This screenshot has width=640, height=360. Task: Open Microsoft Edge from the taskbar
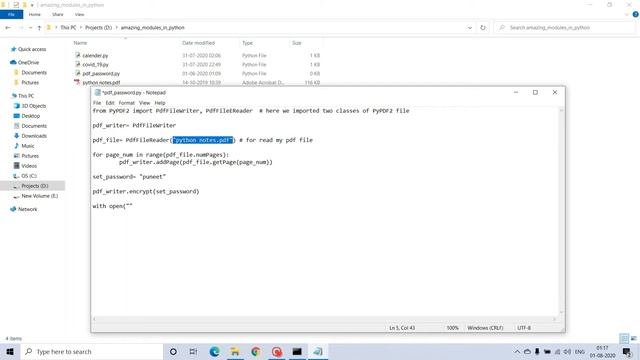[x=214, y=351]
